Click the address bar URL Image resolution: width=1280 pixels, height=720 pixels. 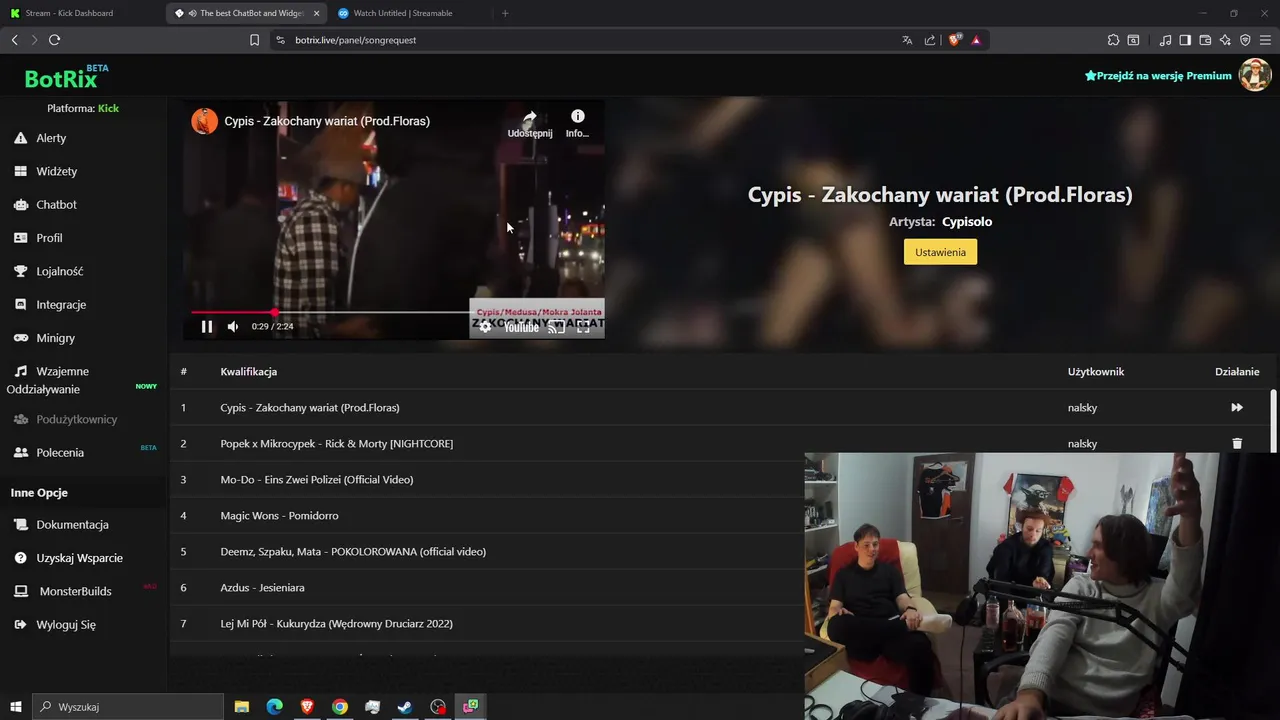click(x=355, y=40)
